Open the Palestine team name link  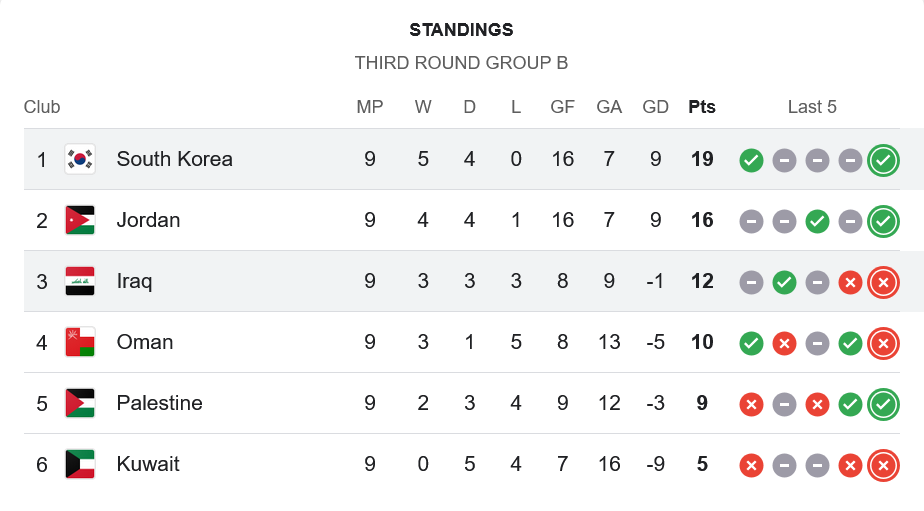[x=160, y=403]
